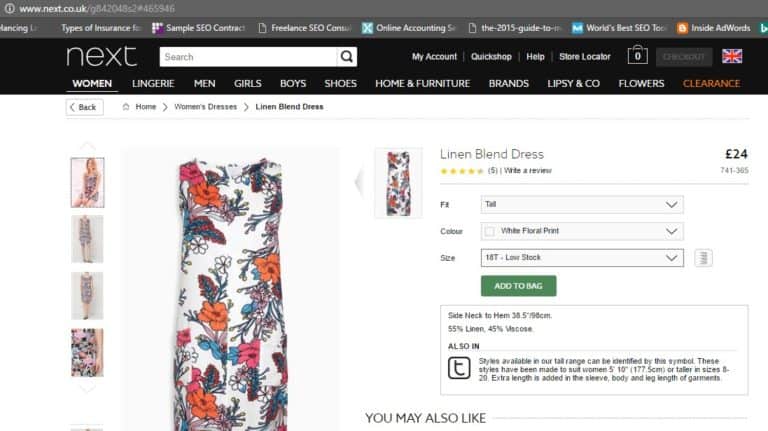768x431 pixels.
Task: Open Inside AdWords bookmark
Action: pyautogui.click(x=714, y=28)
